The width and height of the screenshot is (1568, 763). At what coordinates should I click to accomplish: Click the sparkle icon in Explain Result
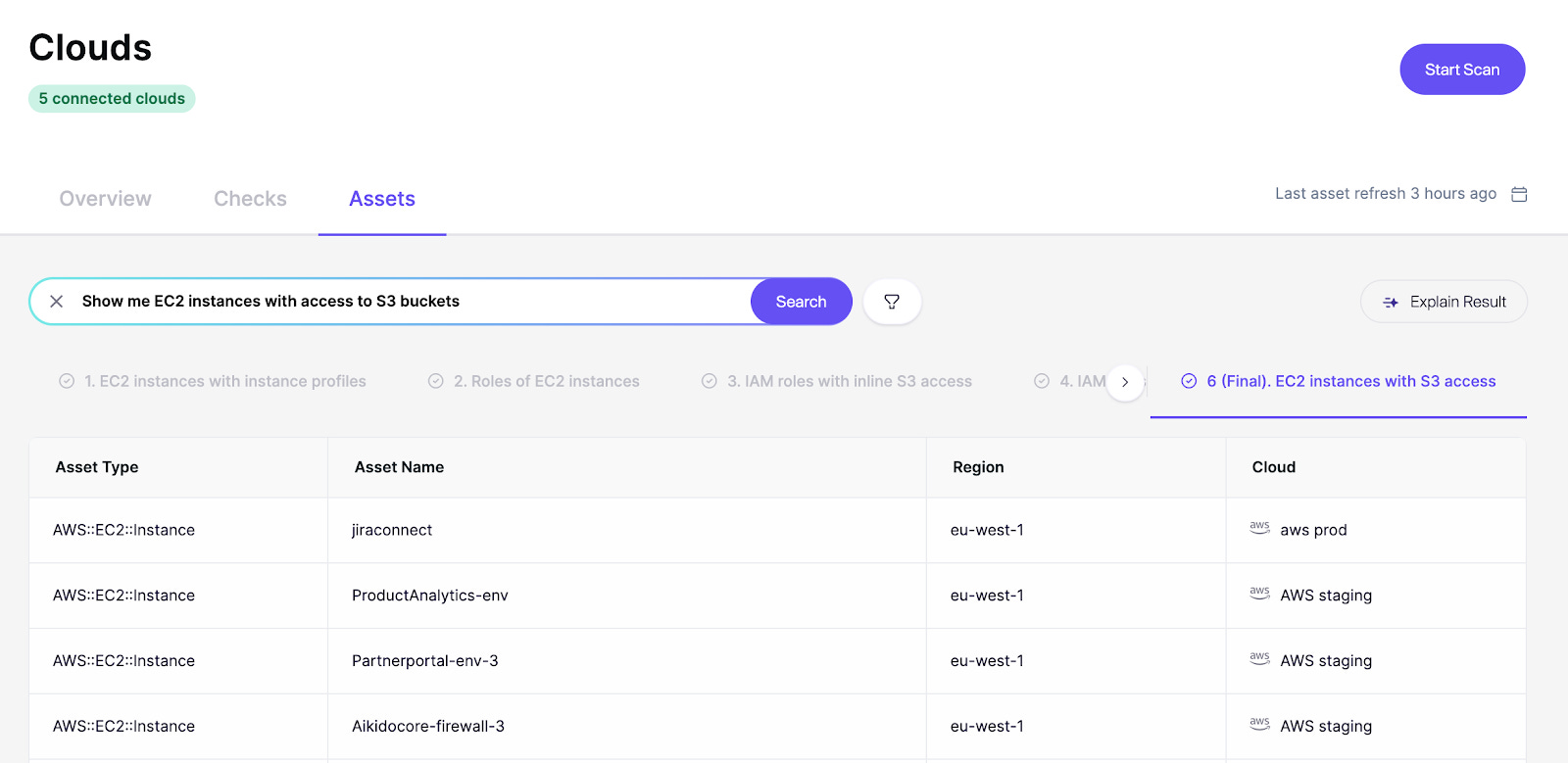click(x=1390, y=303)
